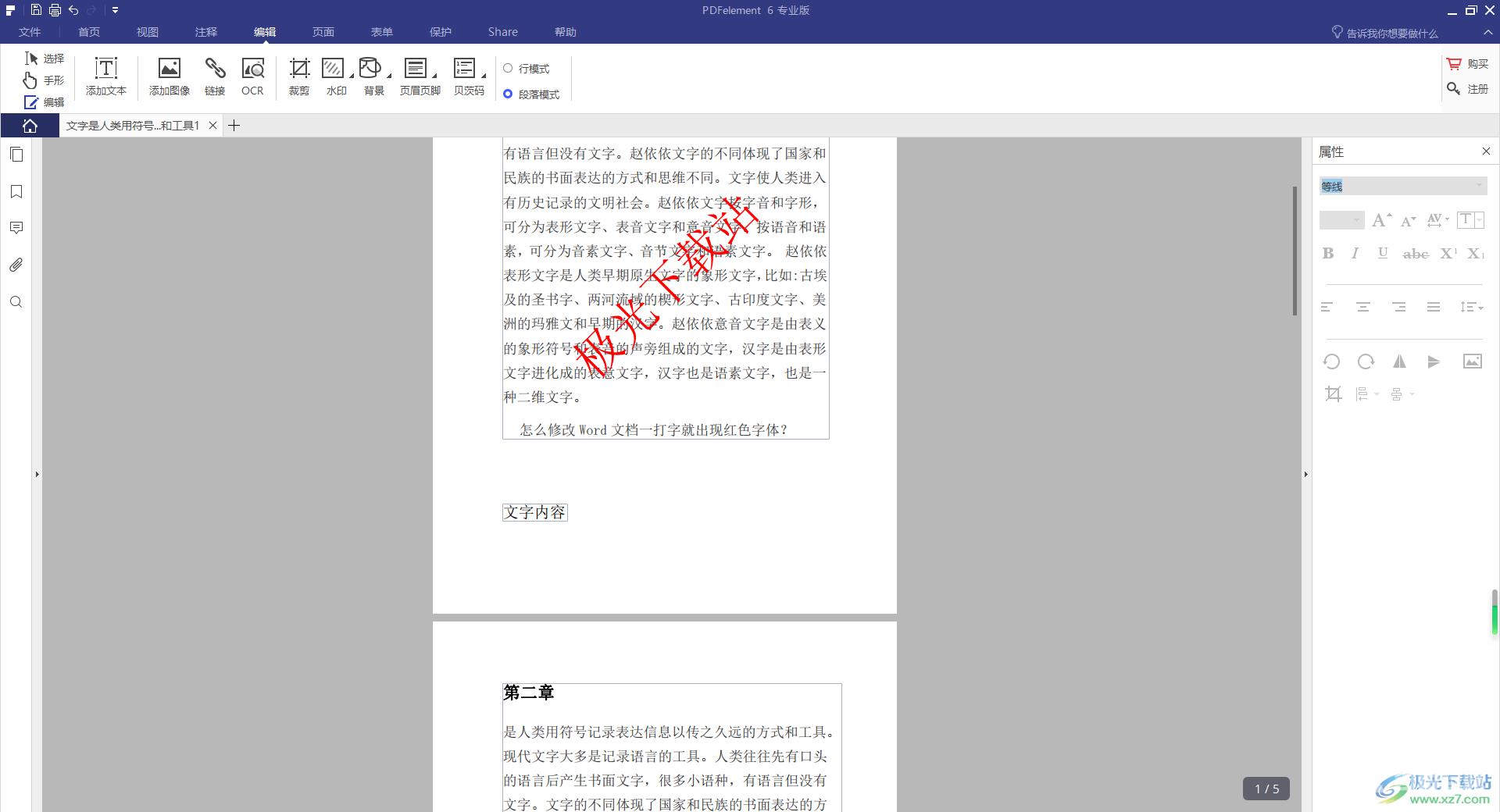Switch to the 保护 (Protect) tab

click(x=441, y=32)
